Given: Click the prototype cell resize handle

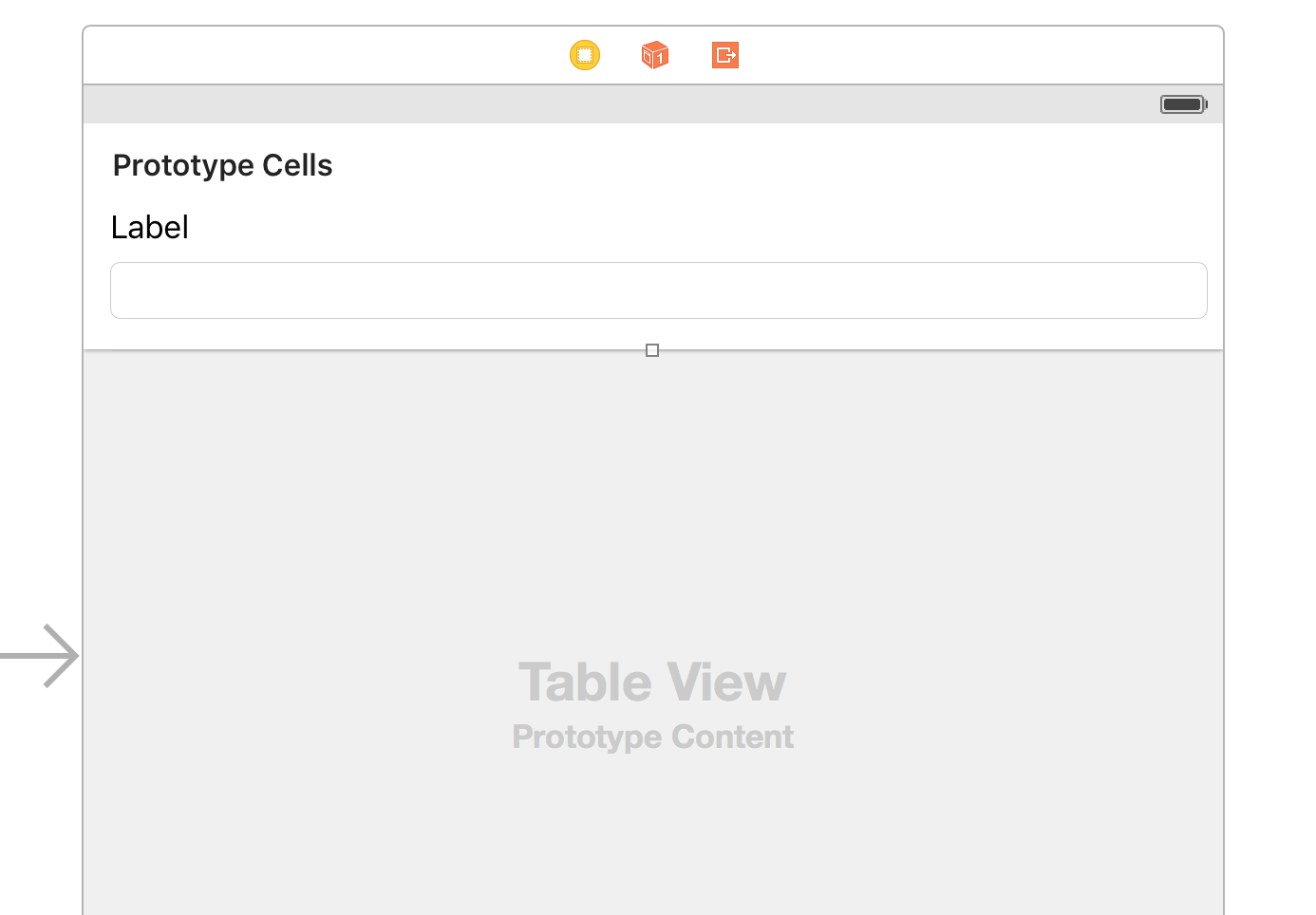Looking at the screenshot, I should pos(652,350).
